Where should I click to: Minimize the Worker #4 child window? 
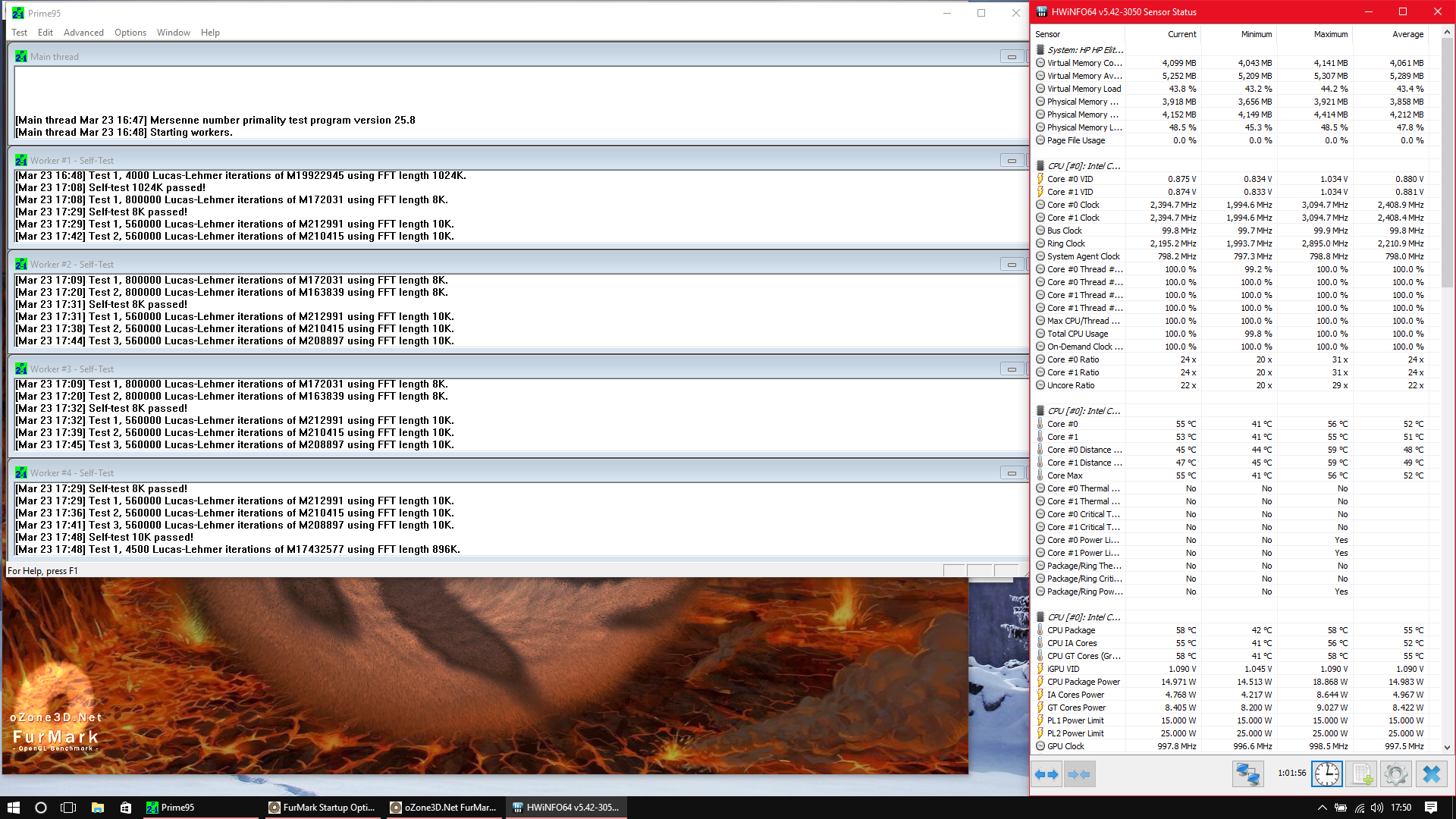1012,473
